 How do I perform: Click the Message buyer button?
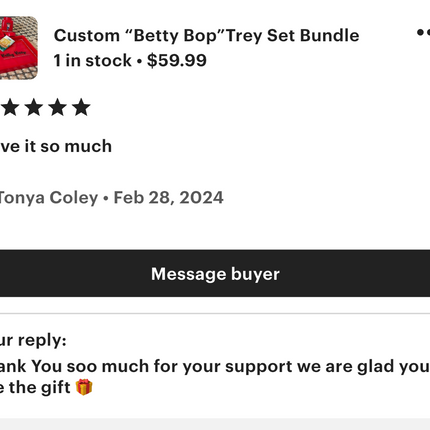pyautogui.click(x=215, y=273)
